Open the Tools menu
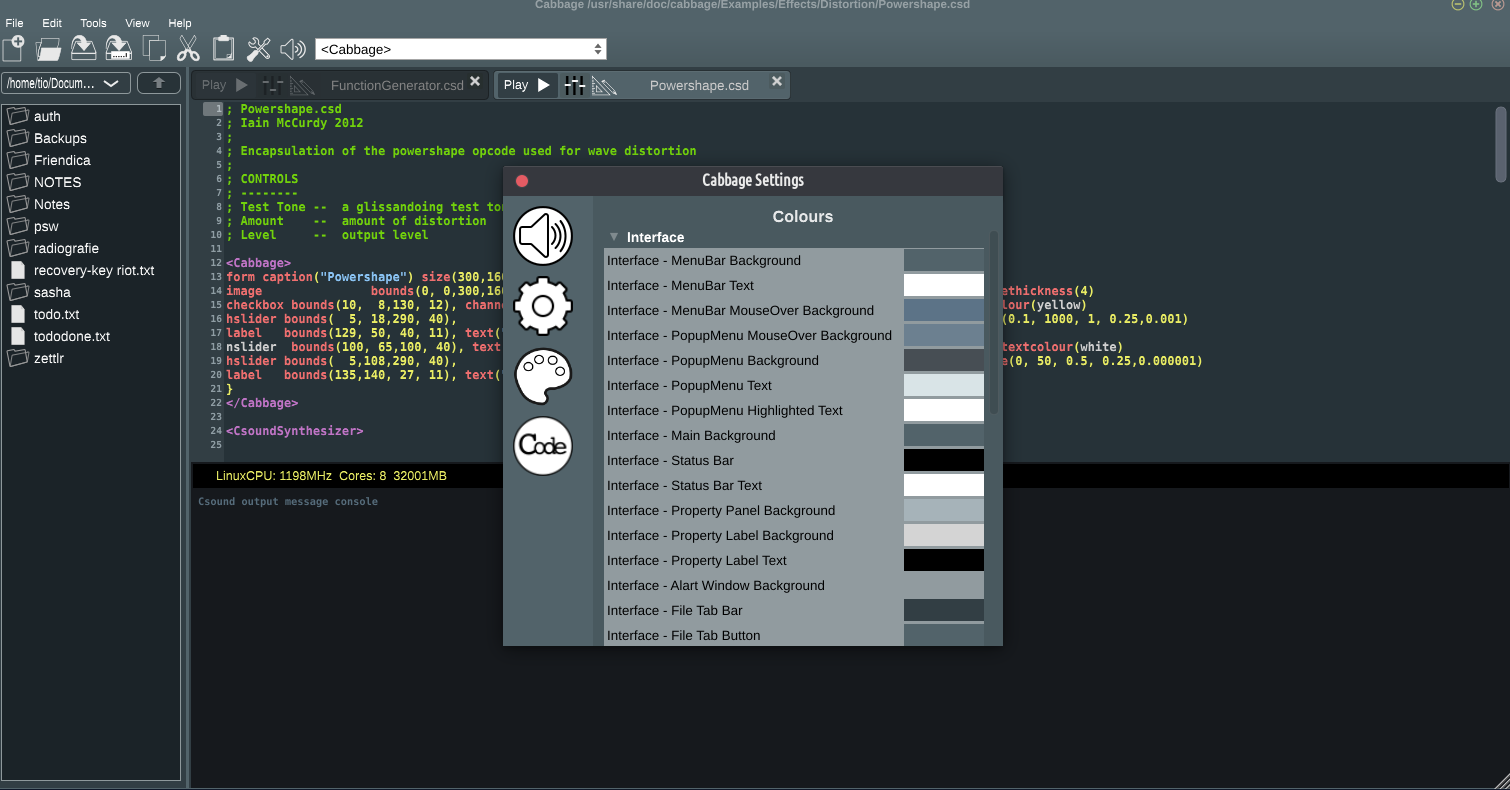1510x790 pixels. pyautogui.click(x=93, y=23)
